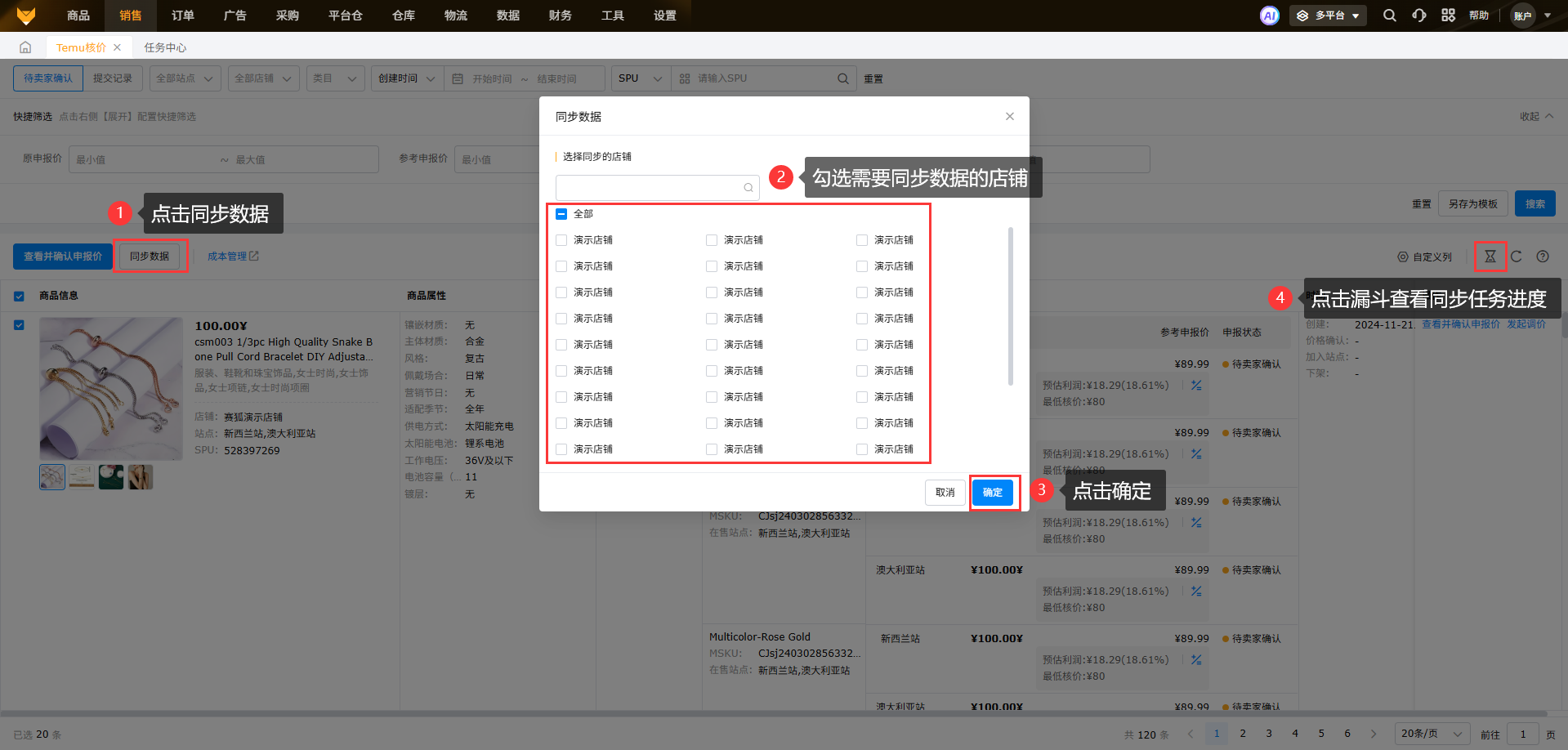This screenshot has height=750, width=1568.
Task: Open the apps grid icon in top bar
Action: (1448, 16)
